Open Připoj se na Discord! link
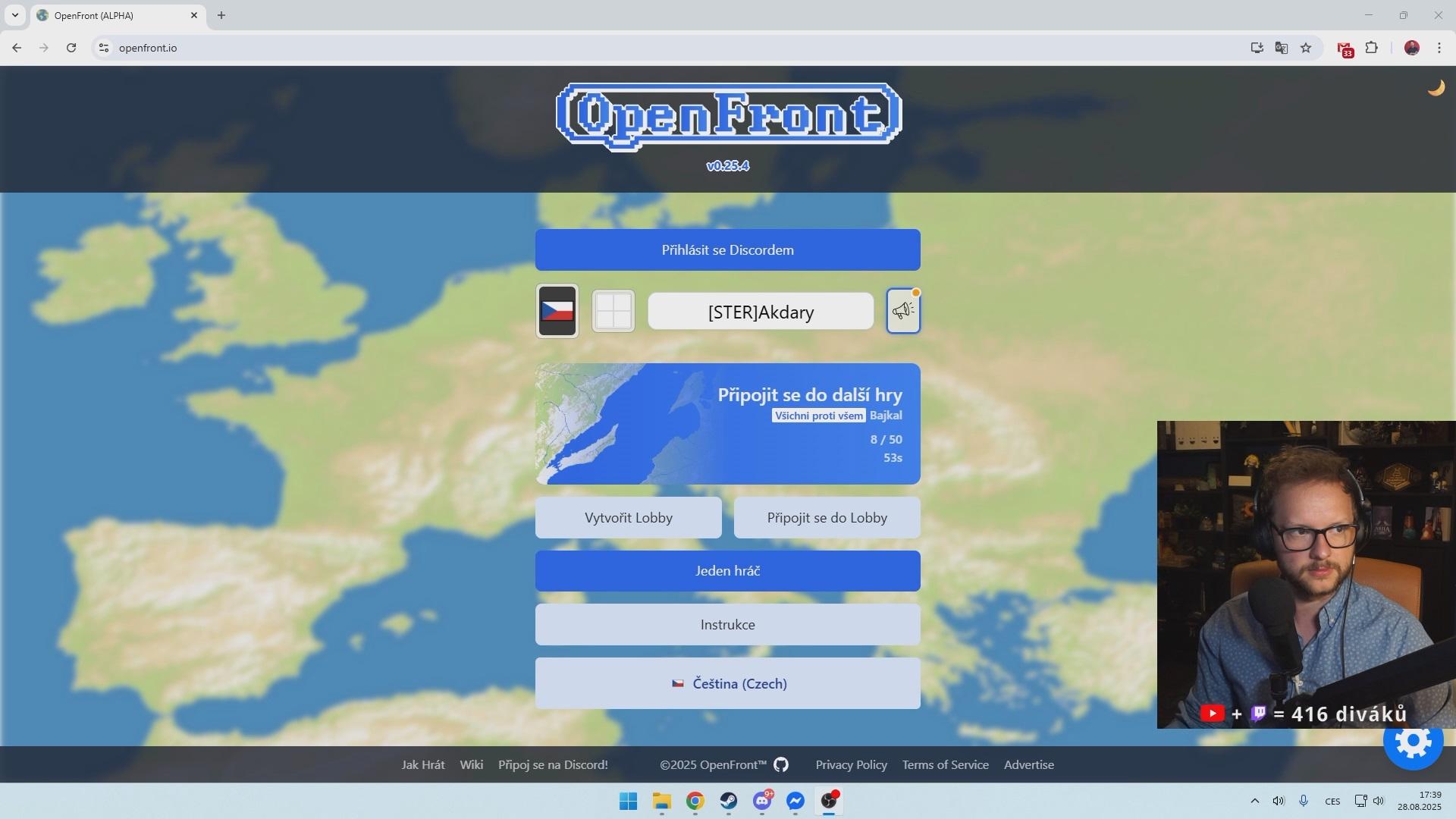Screen dimensions: 1456x819 point(553,764)
